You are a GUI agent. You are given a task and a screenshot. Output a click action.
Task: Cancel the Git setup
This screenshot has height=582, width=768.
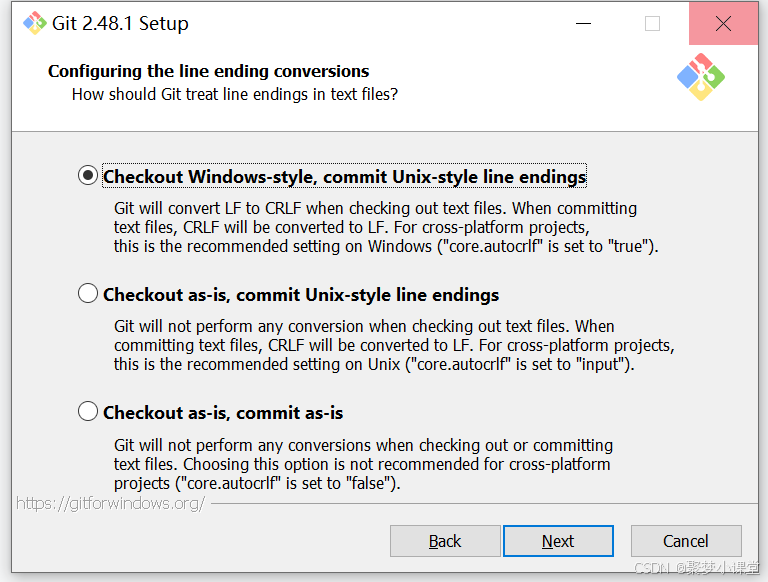[686, 541]
